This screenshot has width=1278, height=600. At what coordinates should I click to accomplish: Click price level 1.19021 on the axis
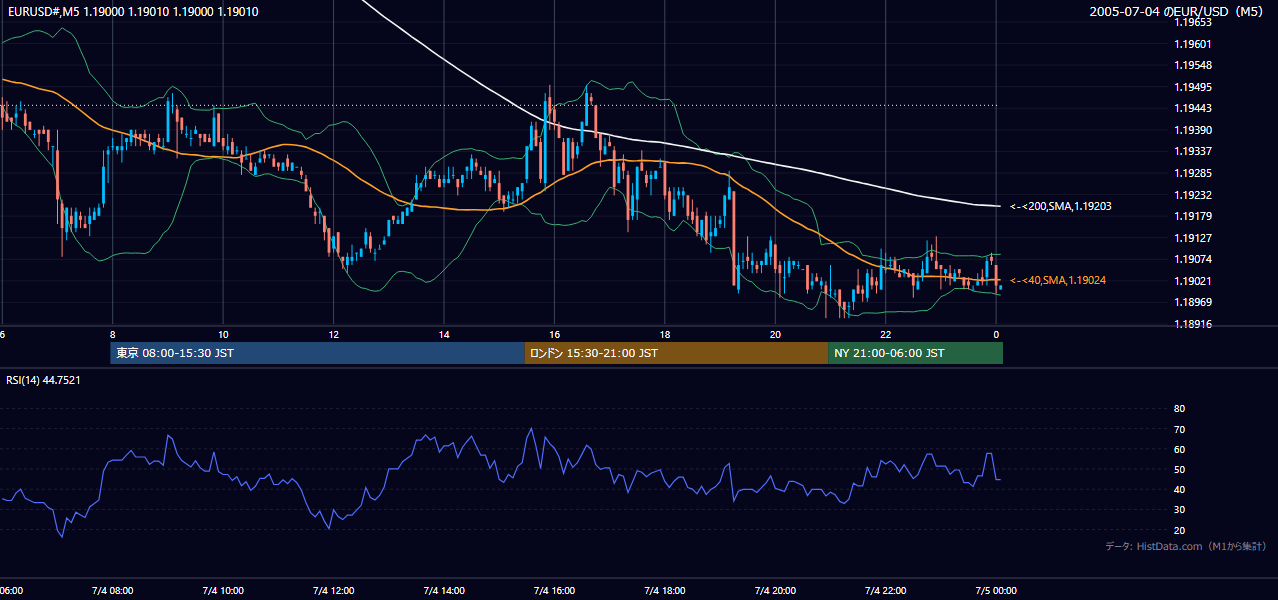1192,281
